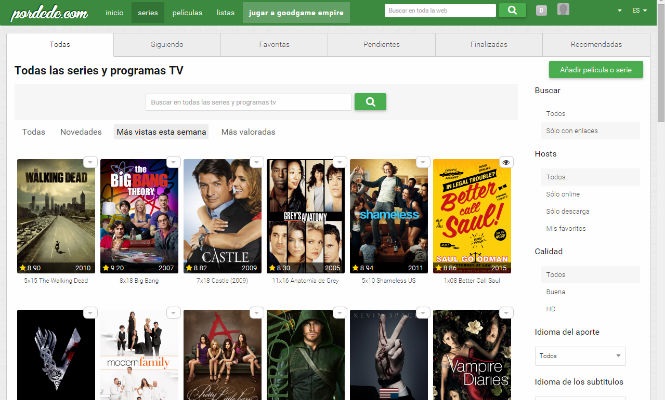Click the 11x16 Anatomía de Grey caption
665x400 pixels.
click(x=305, y=280)
